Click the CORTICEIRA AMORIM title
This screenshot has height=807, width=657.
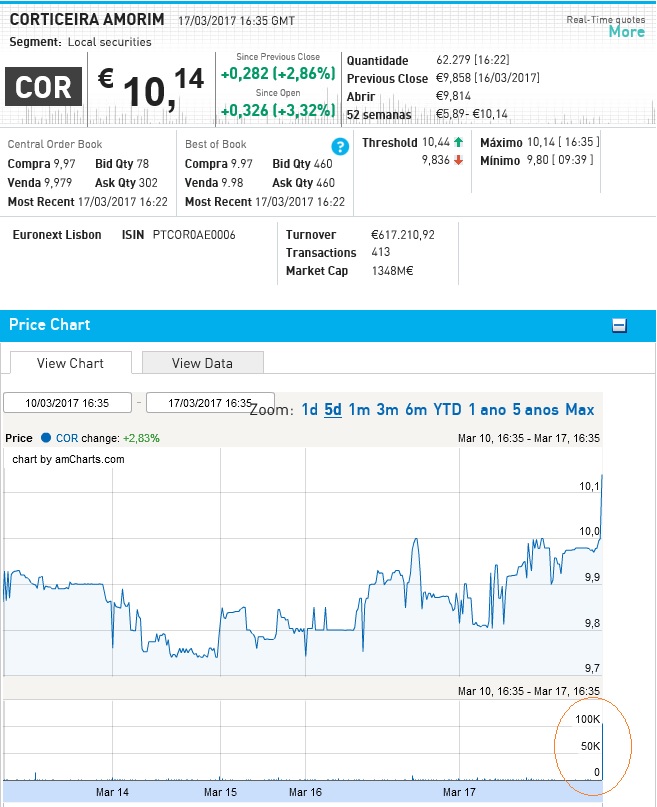87,20
